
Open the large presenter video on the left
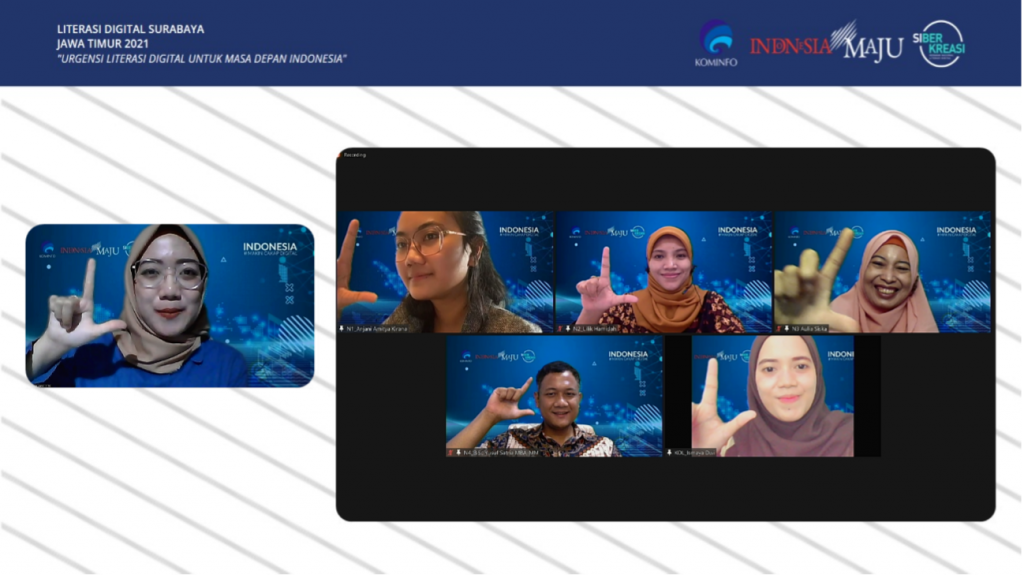(x=170, y=305)
